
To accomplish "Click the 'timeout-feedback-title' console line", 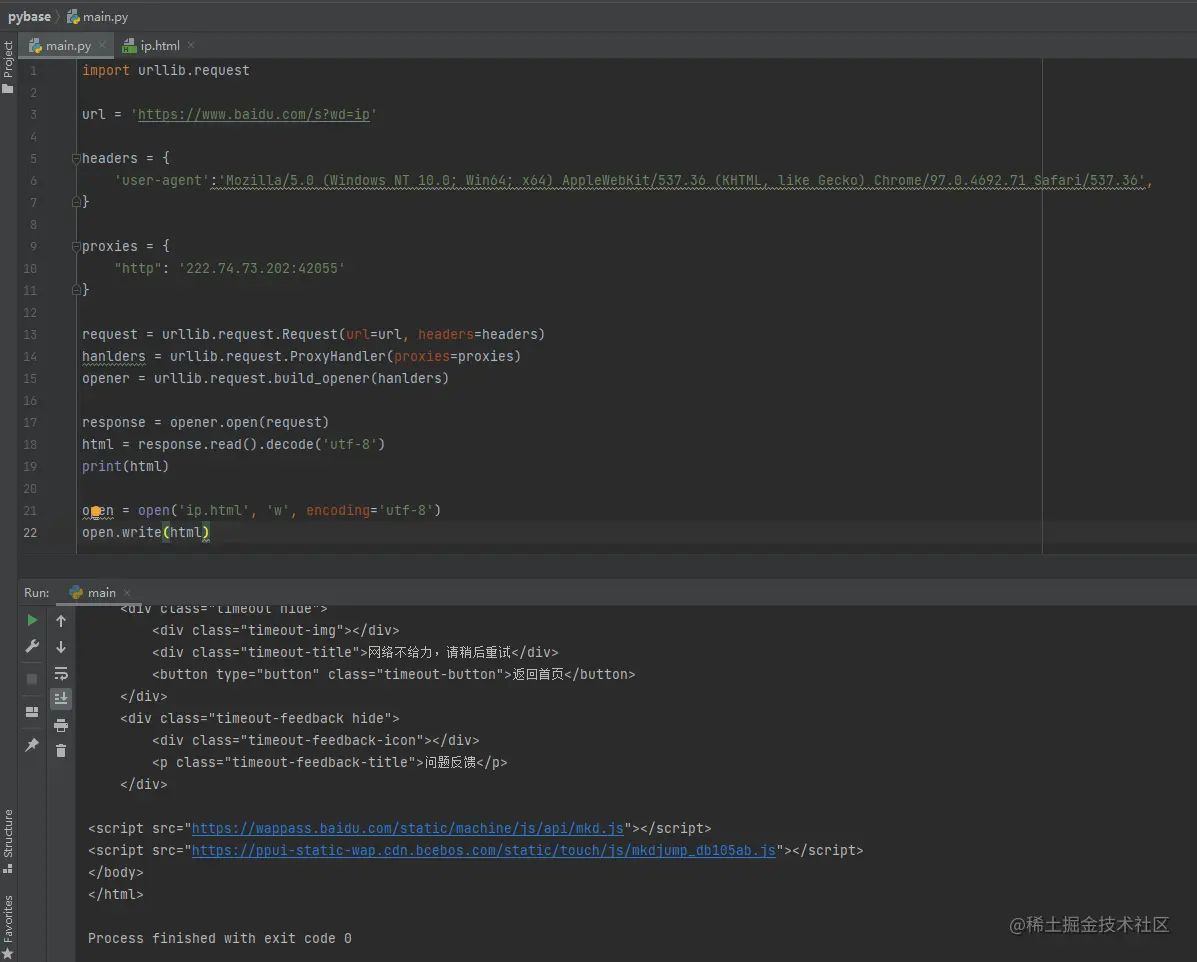I will (329, 763).
